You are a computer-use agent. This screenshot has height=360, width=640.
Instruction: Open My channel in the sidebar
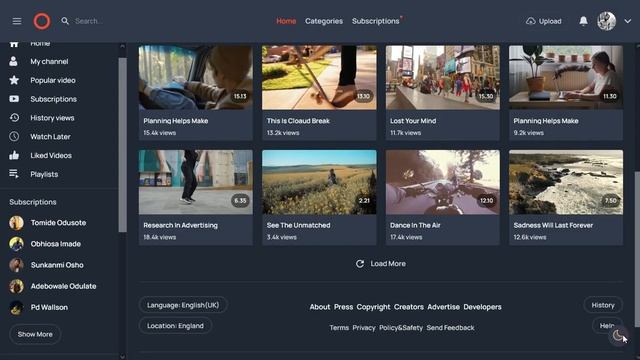click(x=49, y=61)
